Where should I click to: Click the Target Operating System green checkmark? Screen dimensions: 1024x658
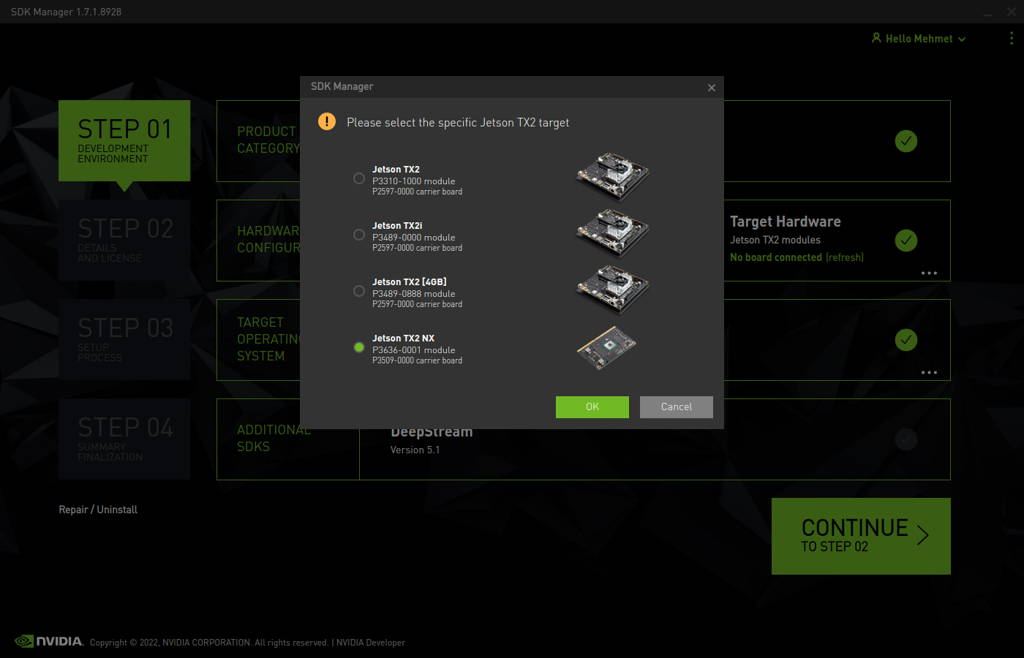click(906, 339)
